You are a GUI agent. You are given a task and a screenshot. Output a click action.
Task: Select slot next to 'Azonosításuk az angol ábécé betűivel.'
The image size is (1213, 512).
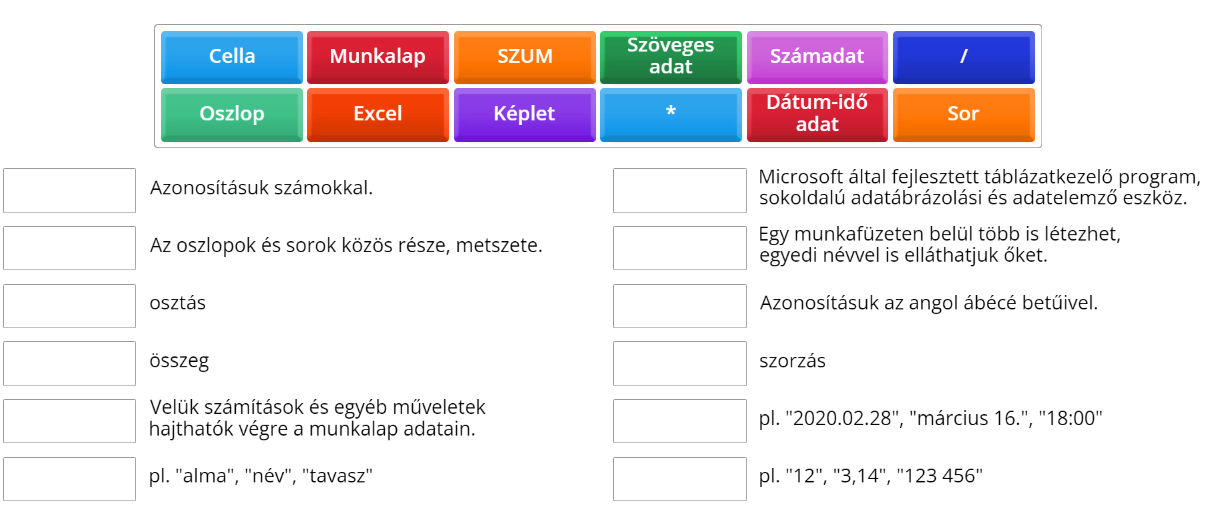tap(680, 306)
